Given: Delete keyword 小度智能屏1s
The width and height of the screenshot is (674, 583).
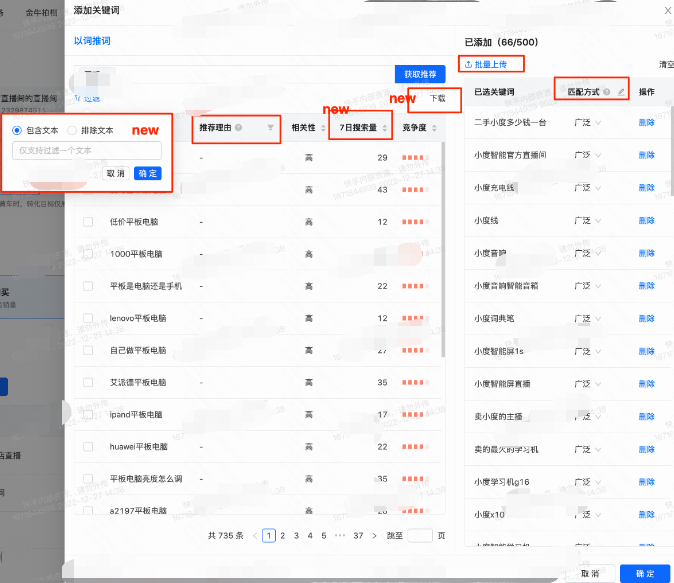Looking at the screenshot, I should pyautogui.click(x=646, y=351).
